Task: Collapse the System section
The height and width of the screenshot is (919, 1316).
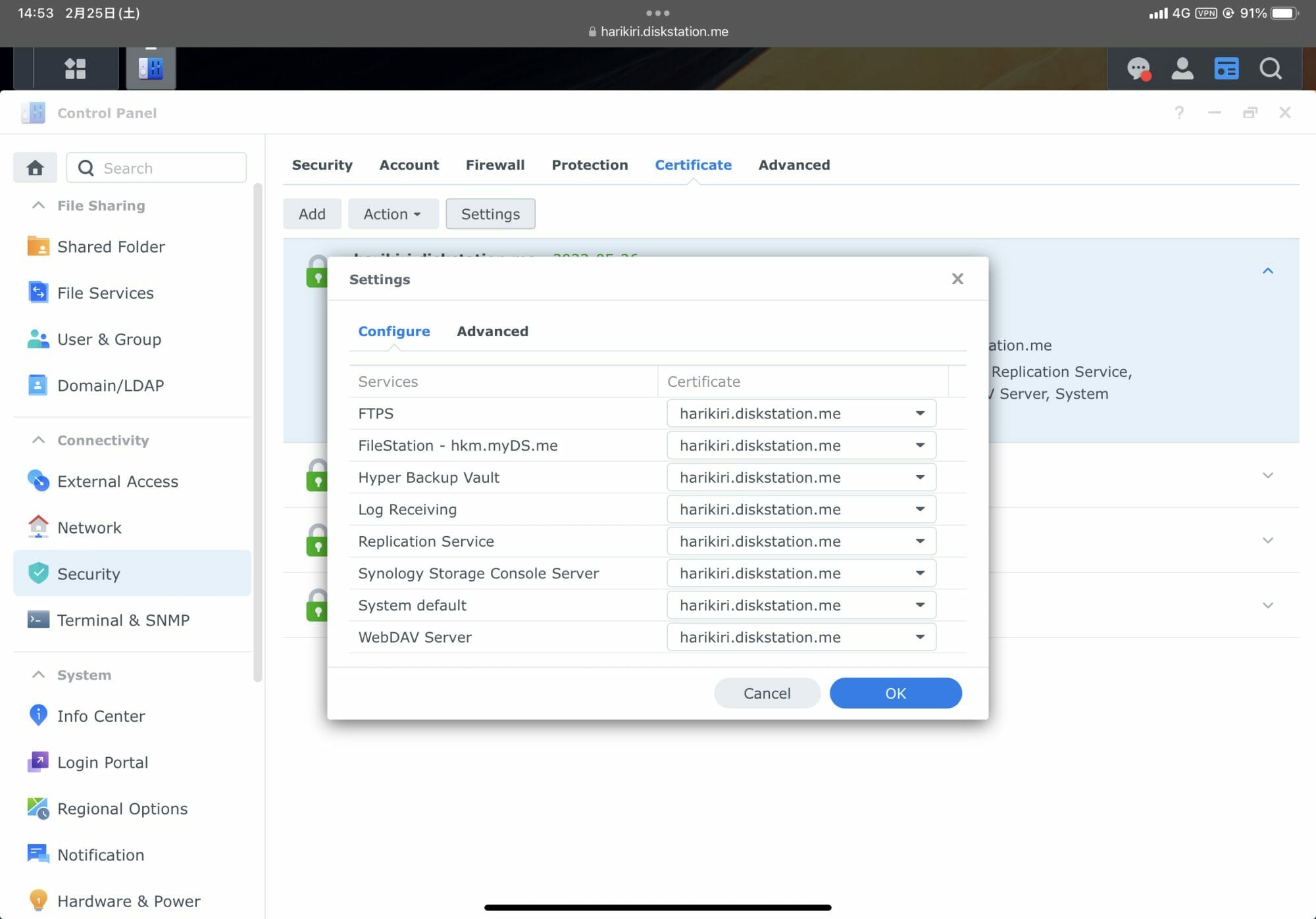Action: [x=39, y=675]
